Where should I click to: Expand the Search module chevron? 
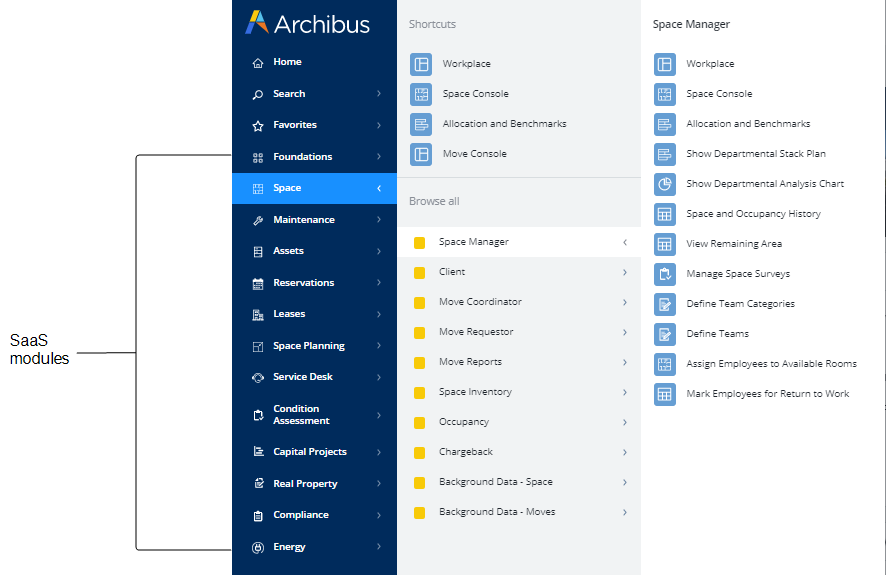(x=379, y=94)
